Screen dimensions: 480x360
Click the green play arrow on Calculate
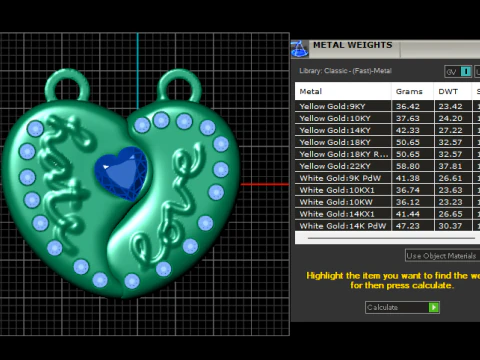434,307
